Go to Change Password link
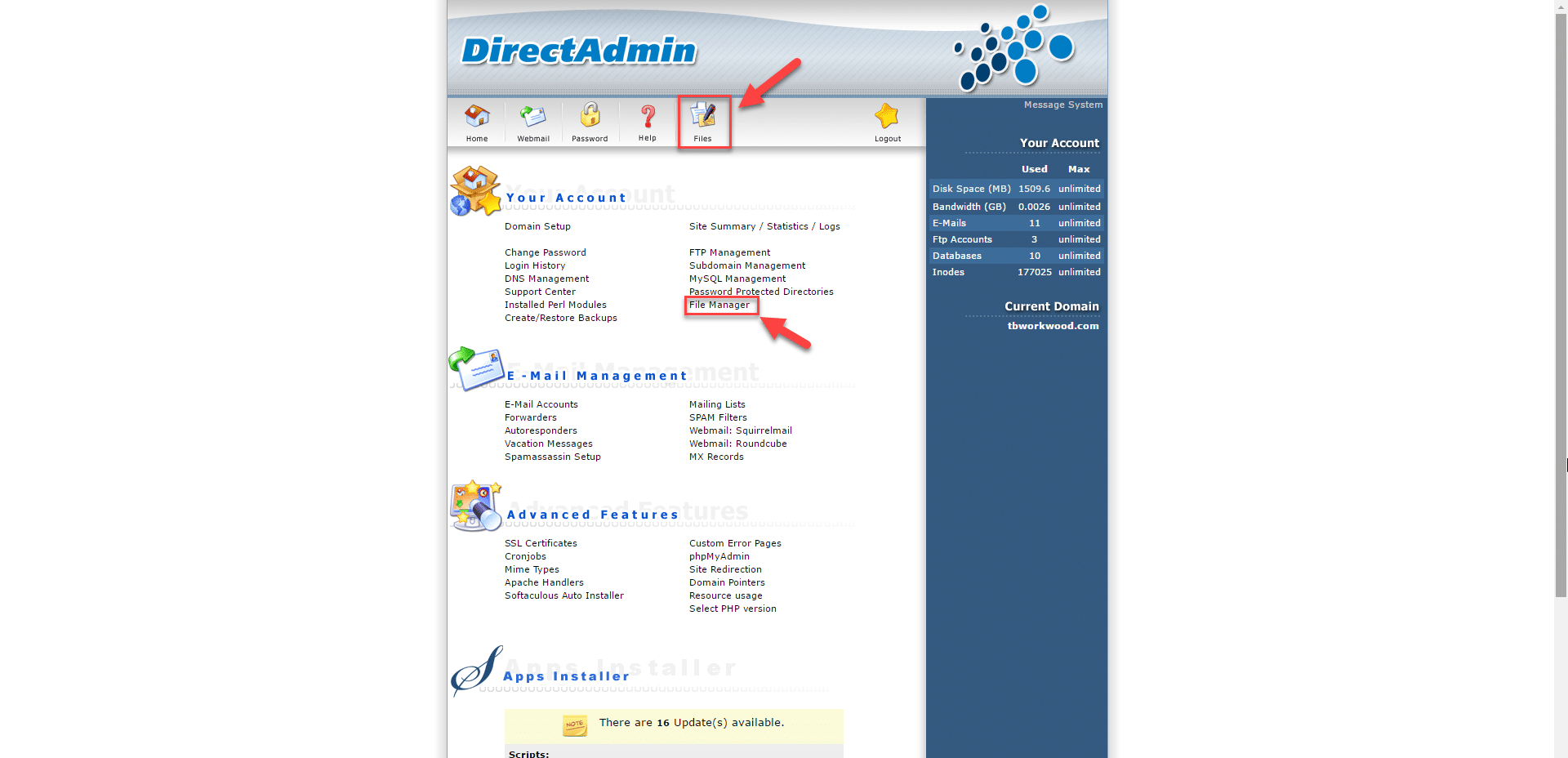 click(x=546, y=252)
